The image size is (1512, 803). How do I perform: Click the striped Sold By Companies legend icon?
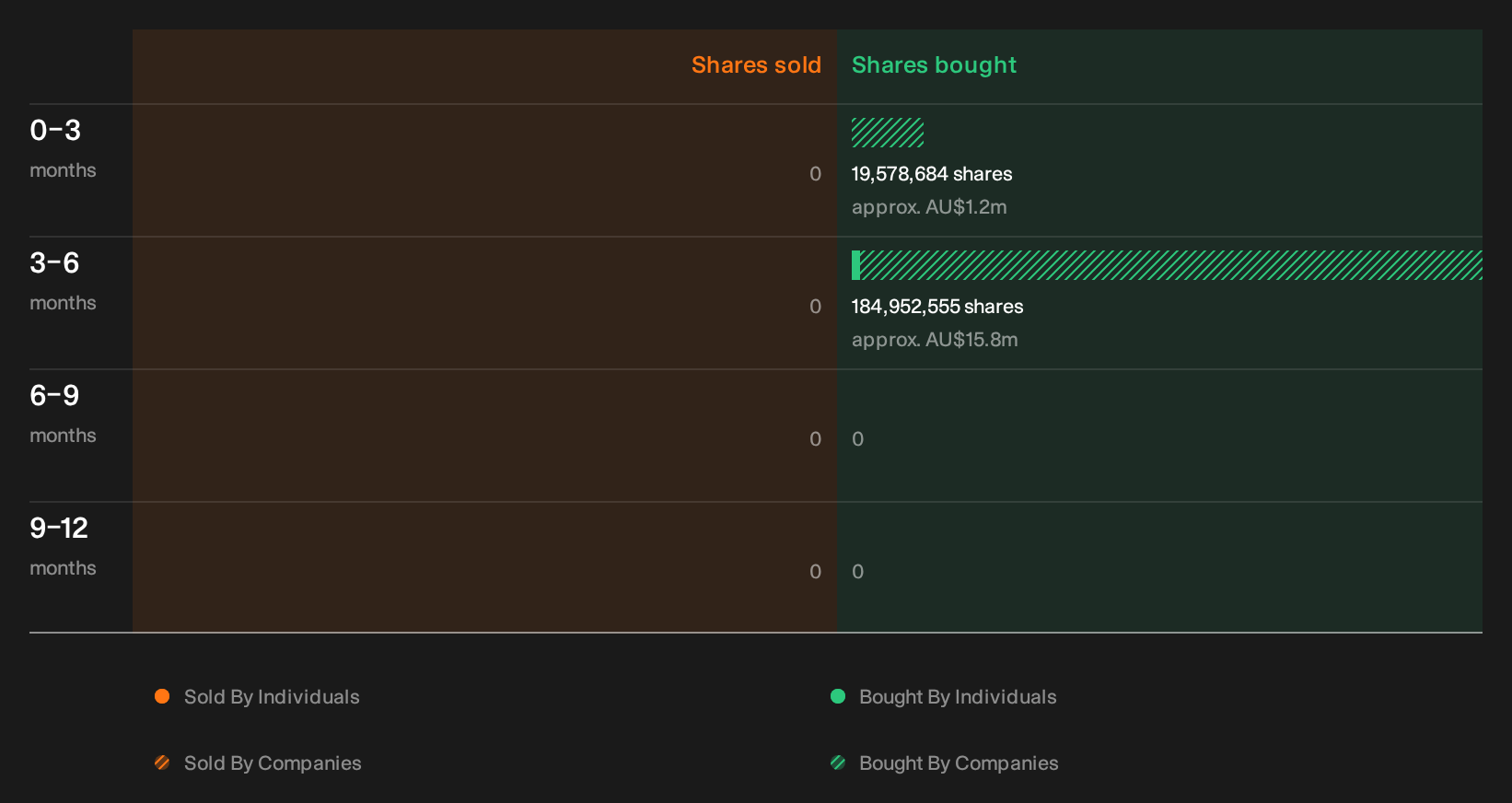[x=162, y=762]
